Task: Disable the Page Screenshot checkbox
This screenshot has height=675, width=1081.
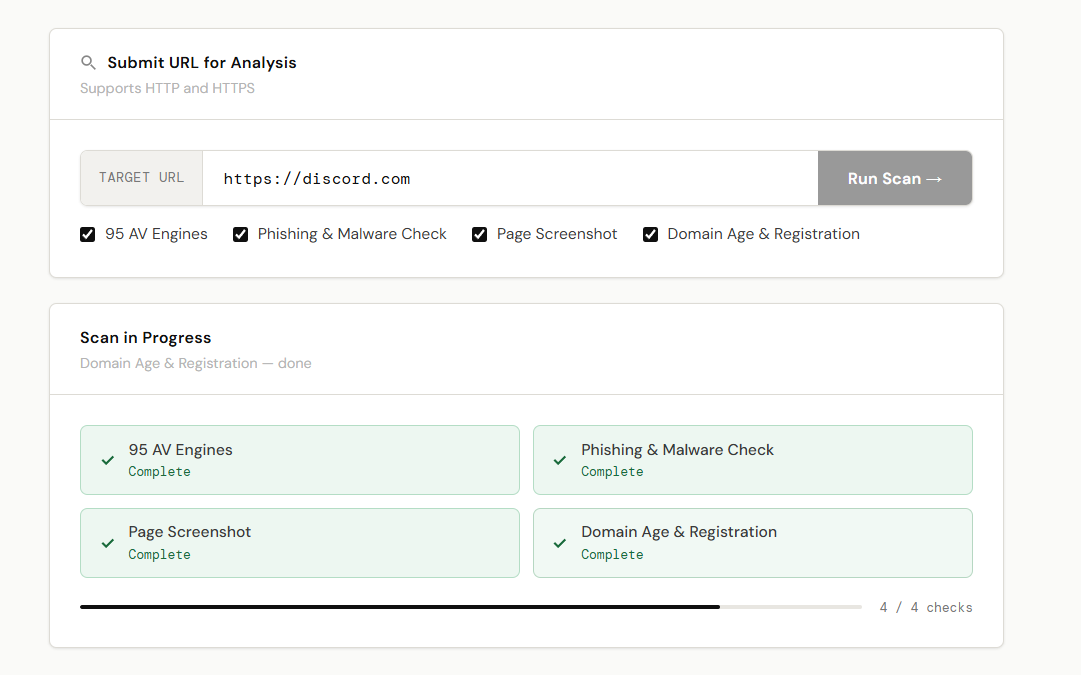Action: point(480,235)
